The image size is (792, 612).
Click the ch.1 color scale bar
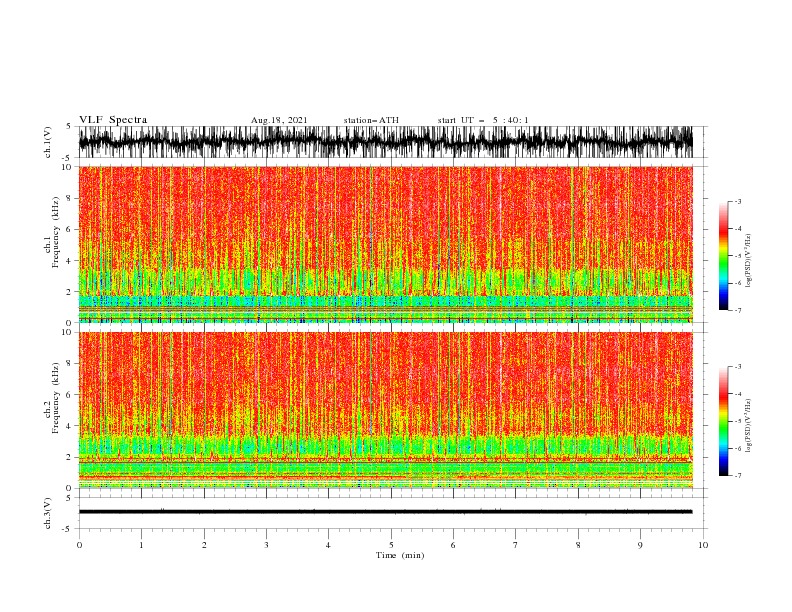723,256
